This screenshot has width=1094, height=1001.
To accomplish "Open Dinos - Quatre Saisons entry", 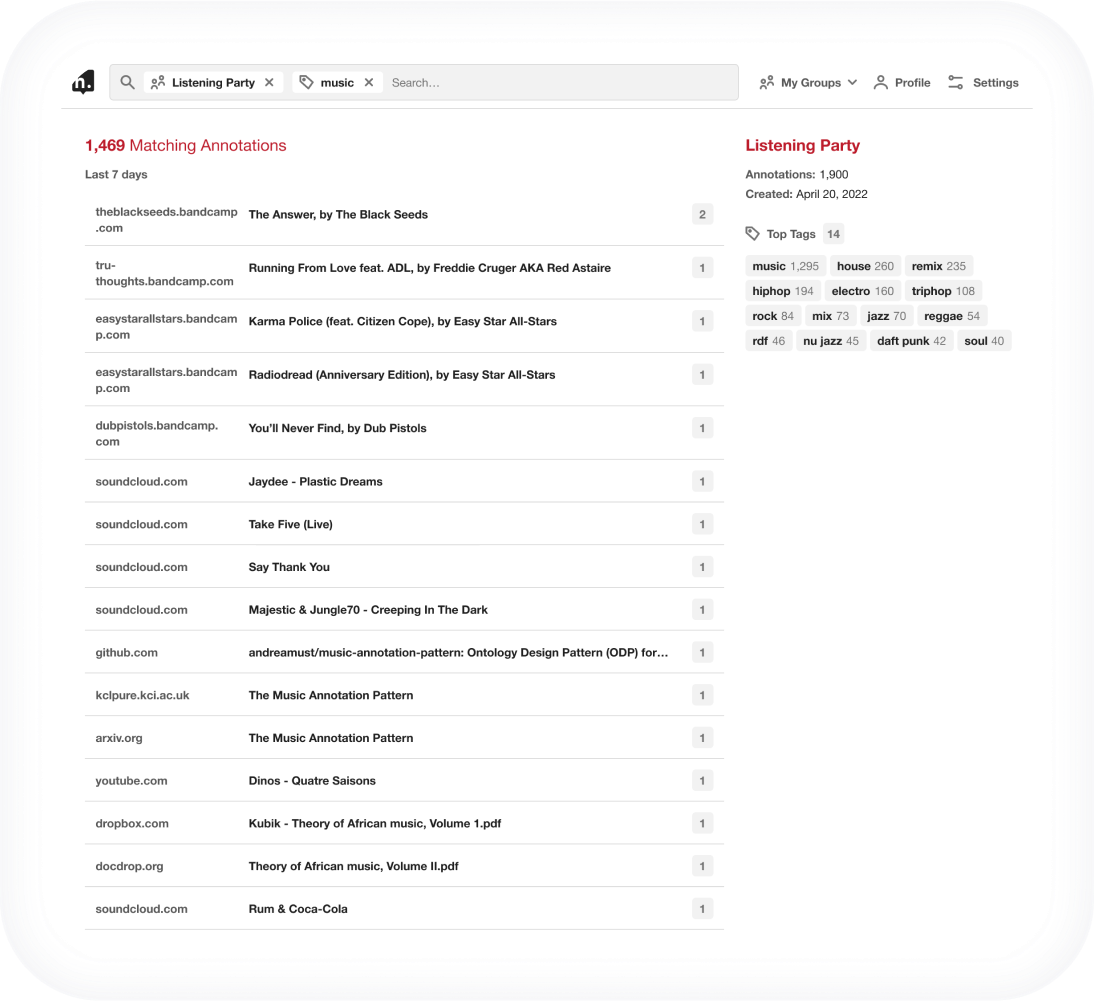I will [x=312, y=781].
